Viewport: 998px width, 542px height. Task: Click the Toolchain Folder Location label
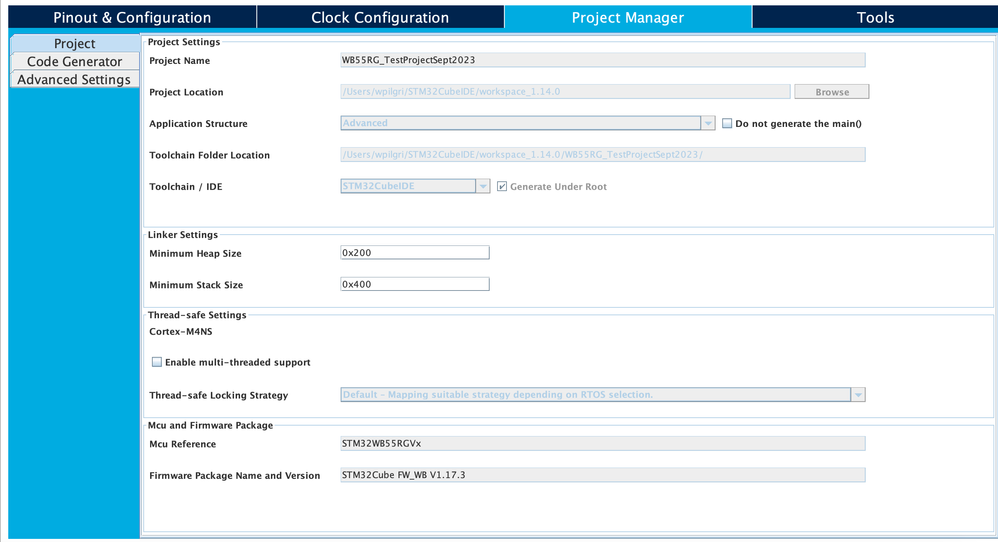click(x=209, y=155)
